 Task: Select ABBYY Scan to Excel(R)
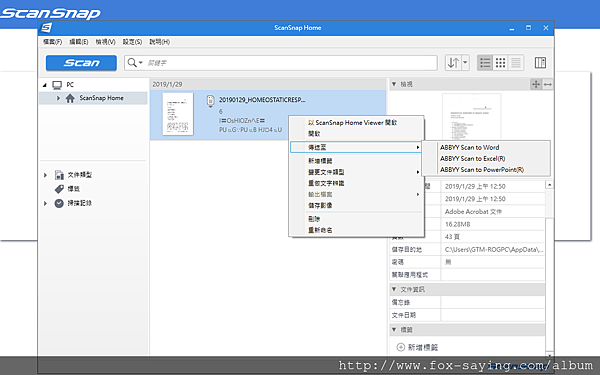473,158
